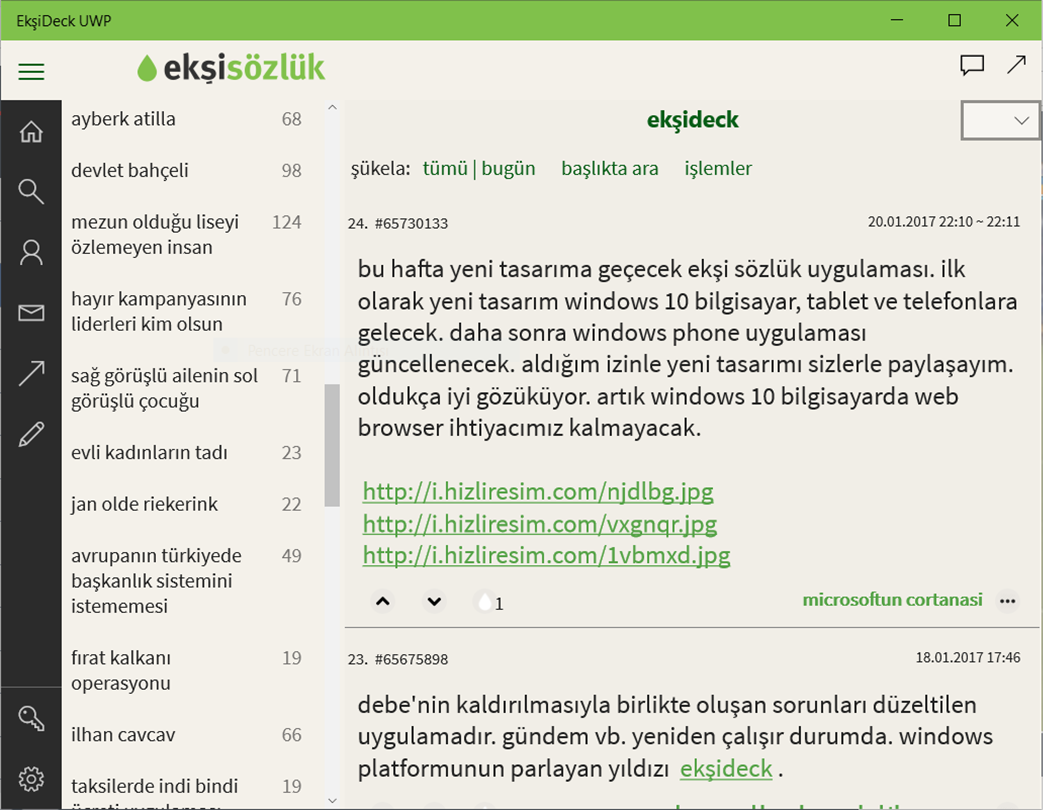The width and height of the screenshot is (1043, 810).
Task: Click the top-right diagonal arrow icon
Action: 1016,65
